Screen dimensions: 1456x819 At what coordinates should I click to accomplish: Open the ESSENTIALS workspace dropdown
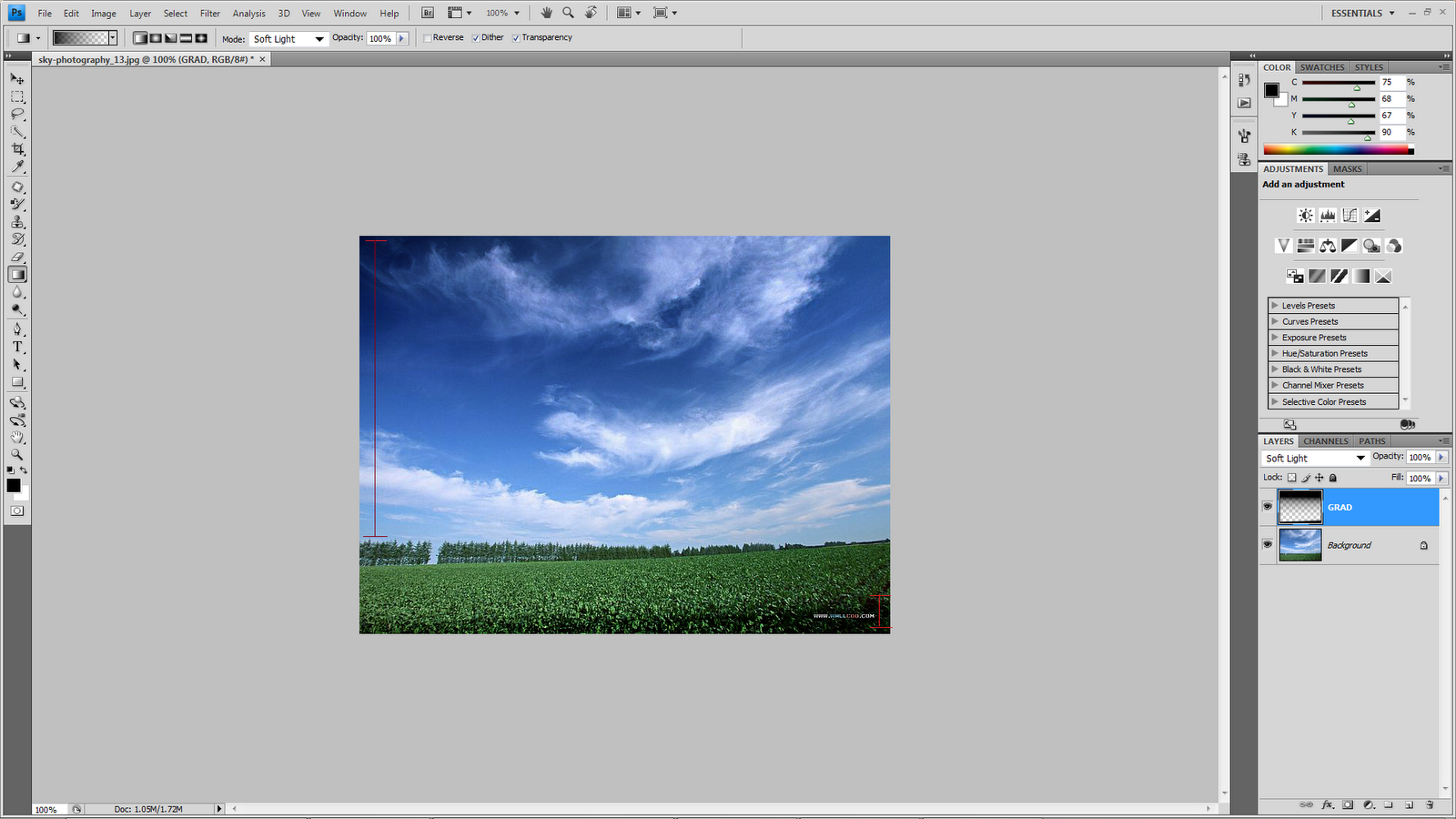tap(1362, 13)
